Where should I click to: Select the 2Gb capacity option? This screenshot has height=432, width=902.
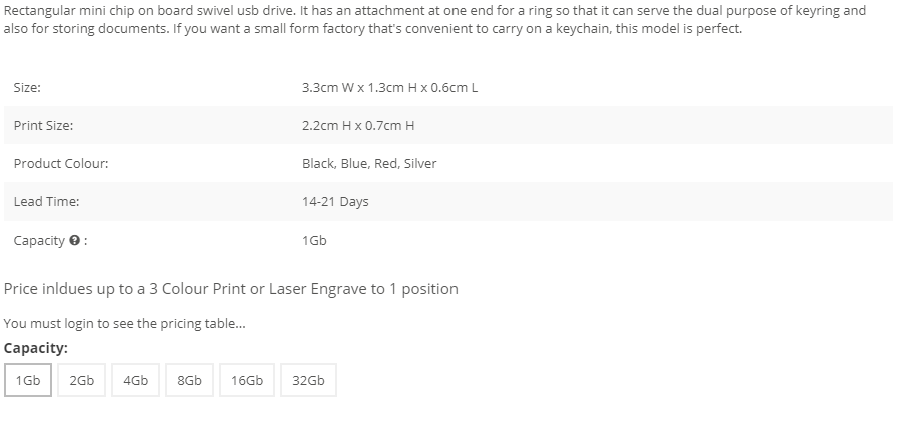[82, 380]
